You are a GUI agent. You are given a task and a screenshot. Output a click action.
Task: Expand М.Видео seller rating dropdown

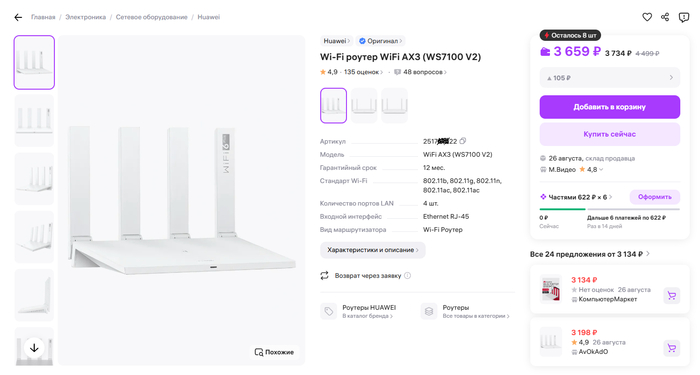(x=601, y=170)
